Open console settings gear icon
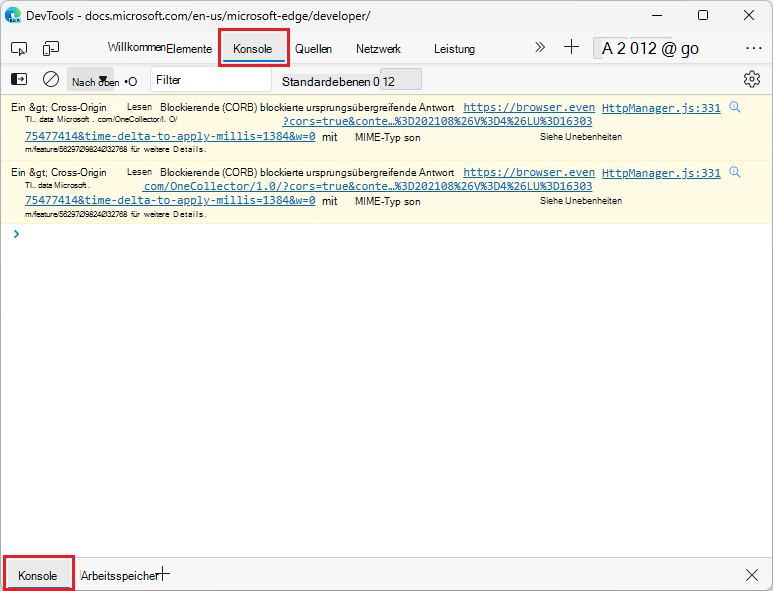 (752, 79)
